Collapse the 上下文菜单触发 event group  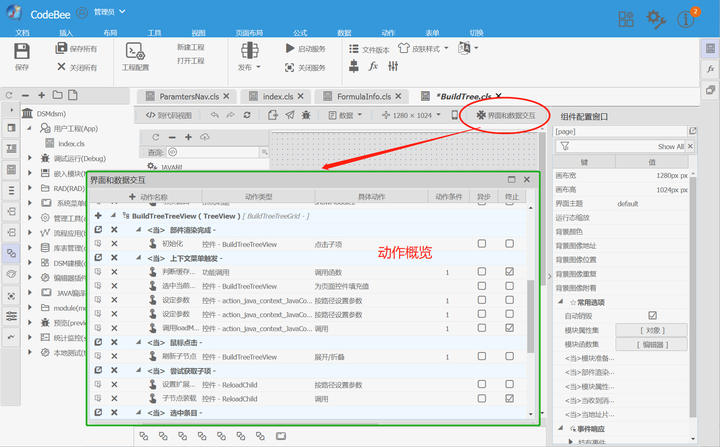(138, 258)
